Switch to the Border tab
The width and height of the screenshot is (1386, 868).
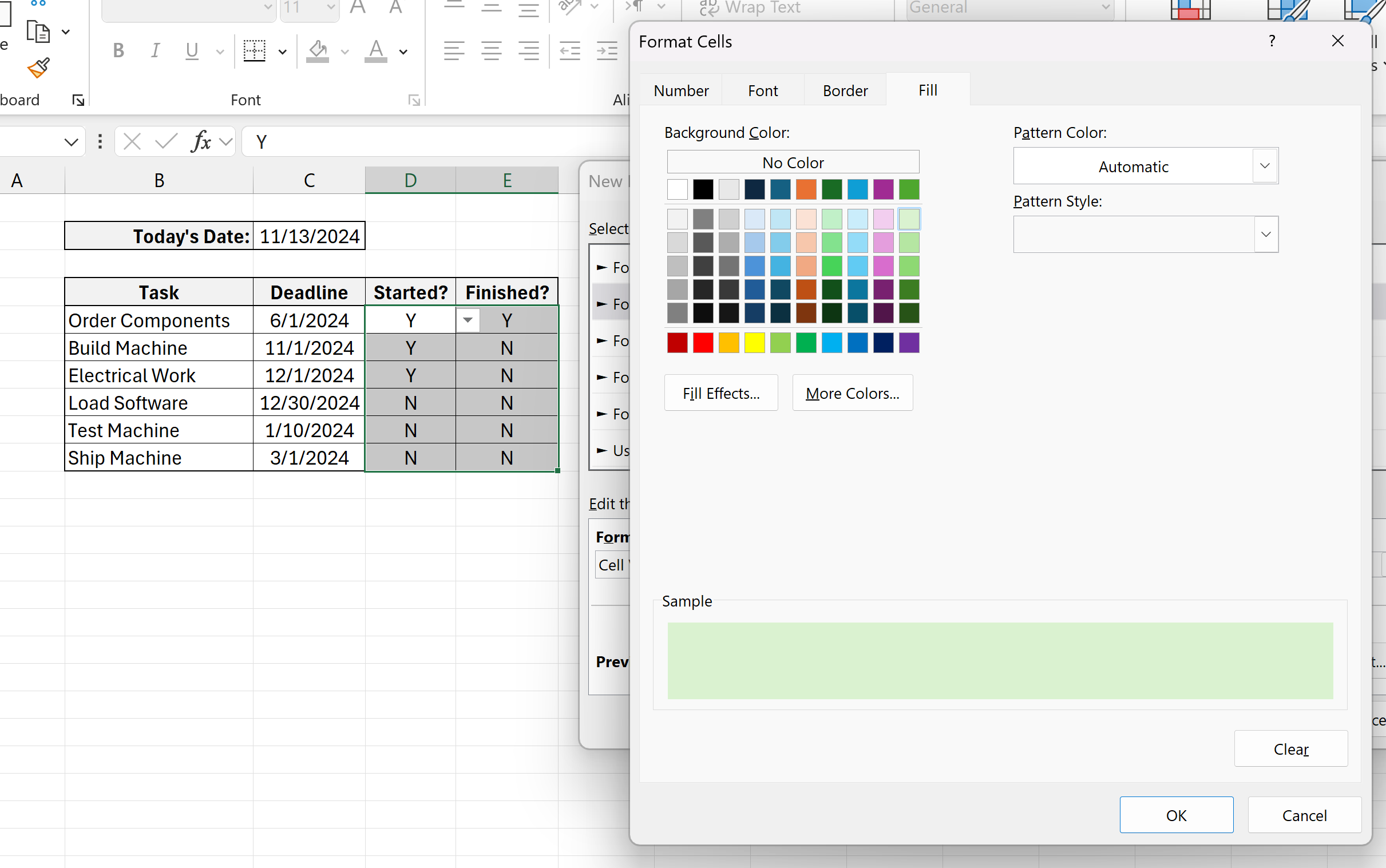(845, 90)
